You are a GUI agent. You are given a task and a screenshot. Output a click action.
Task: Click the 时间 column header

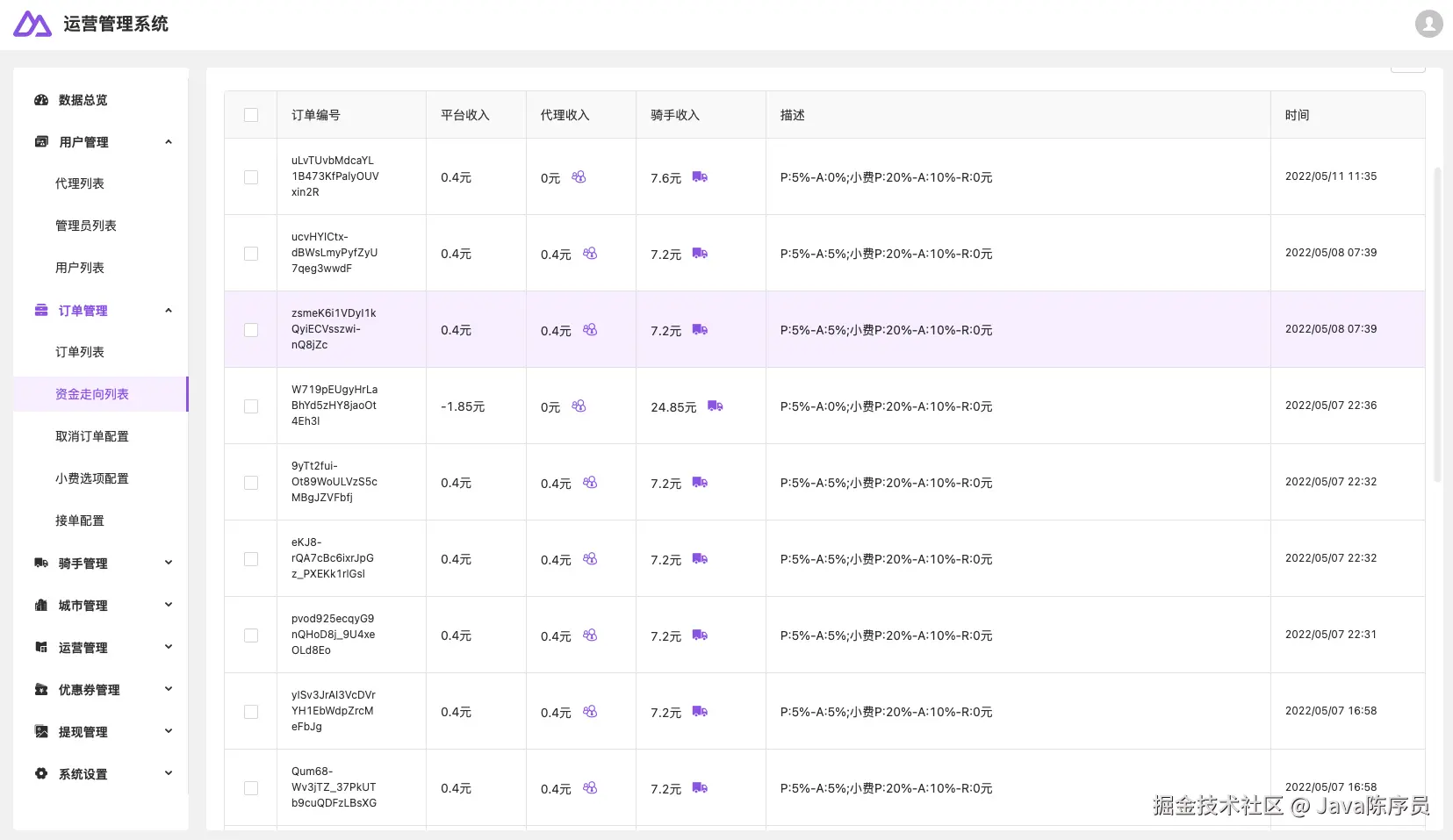point(1297,115)
